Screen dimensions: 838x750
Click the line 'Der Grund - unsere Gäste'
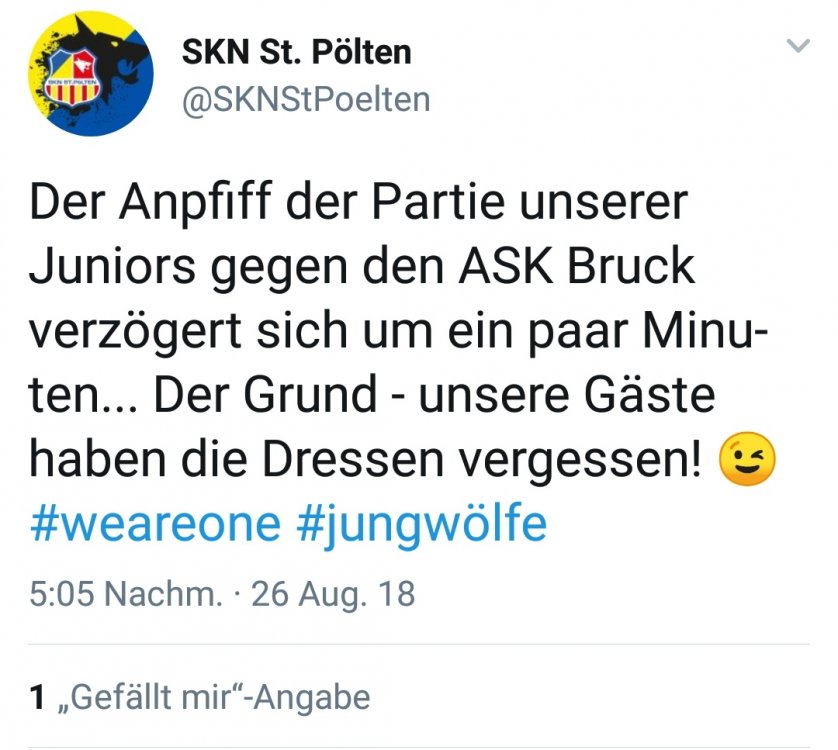pyautogui.click(x=434, y=395)
